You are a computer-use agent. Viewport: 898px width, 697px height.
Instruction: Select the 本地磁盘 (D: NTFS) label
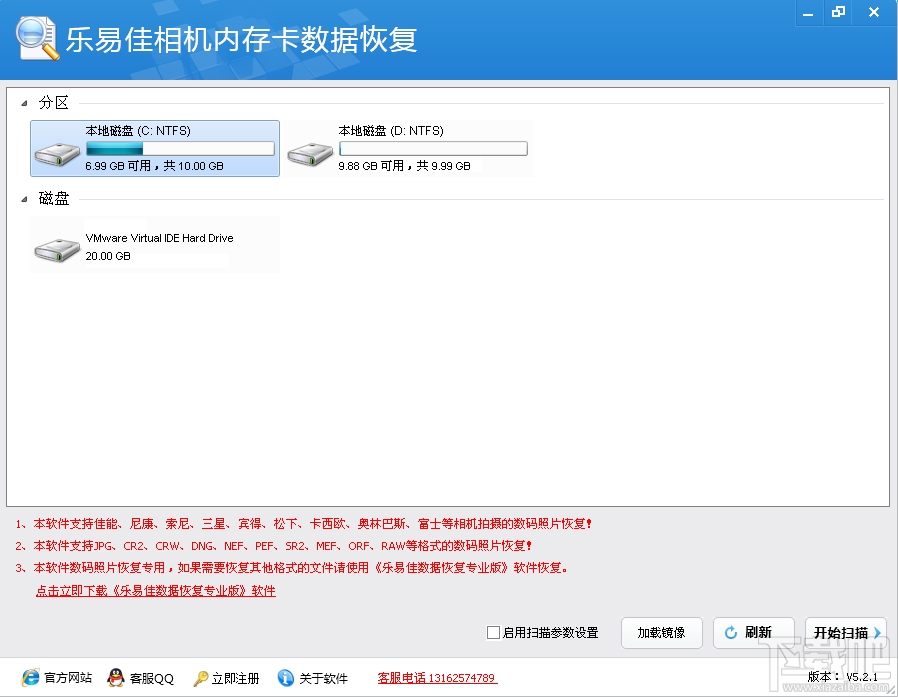[391, 131]
